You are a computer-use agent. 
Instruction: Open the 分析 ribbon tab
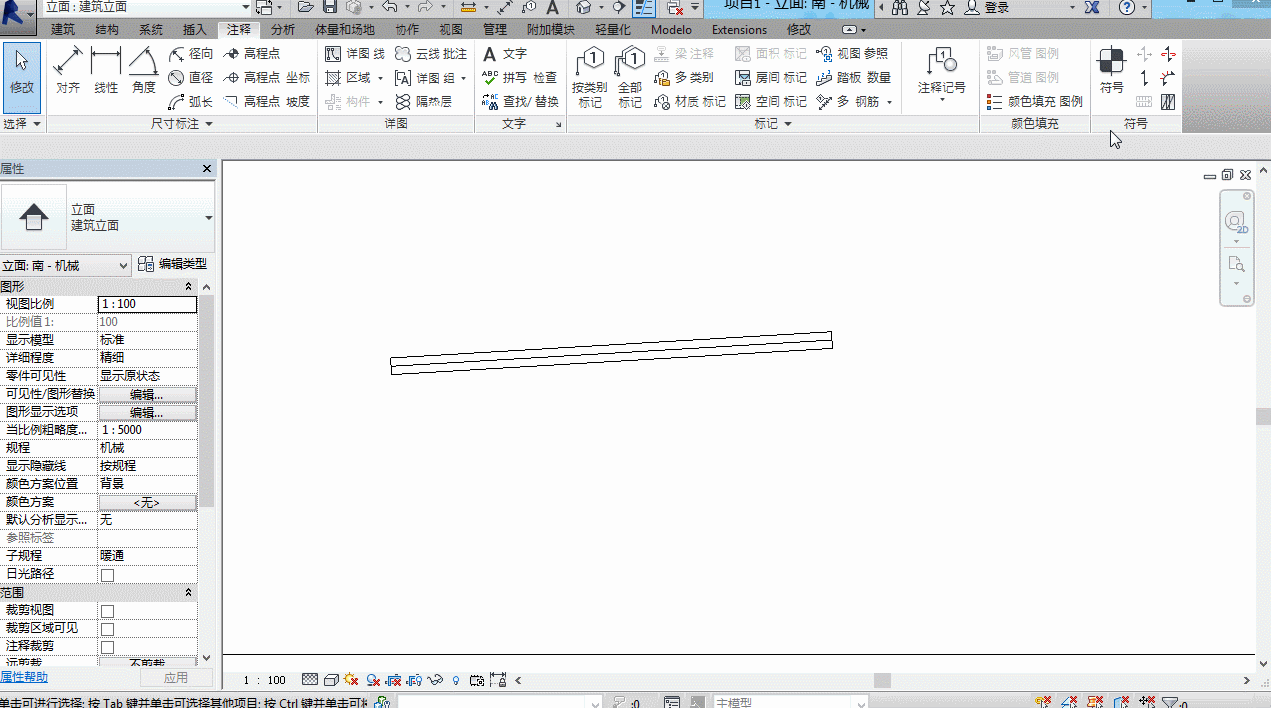[x=283, y=30]
